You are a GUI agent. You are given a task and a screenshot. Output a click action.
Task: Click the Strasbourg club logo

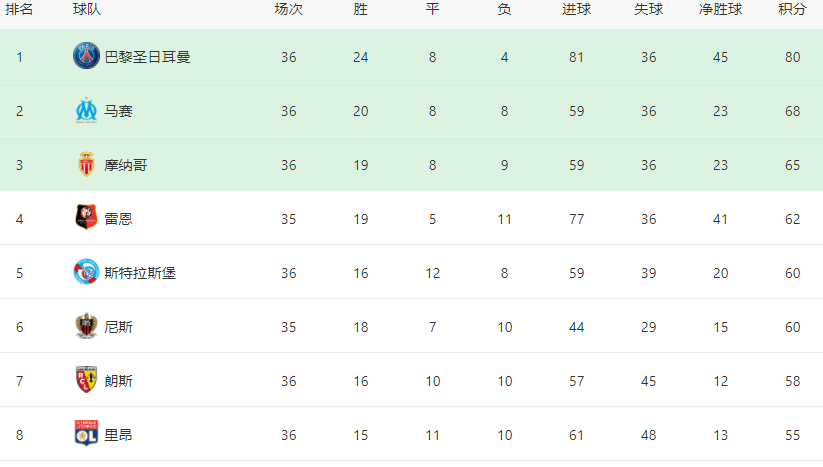(86, 272)
